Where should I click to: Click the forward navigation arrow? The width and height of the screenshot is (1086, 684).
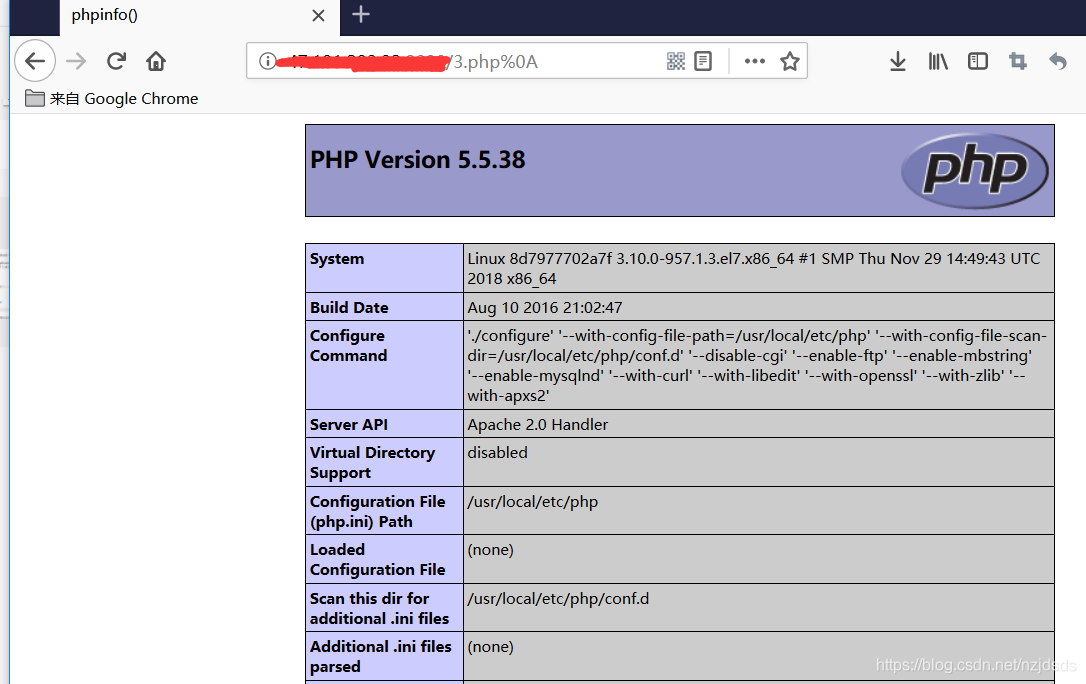point(76,61)
